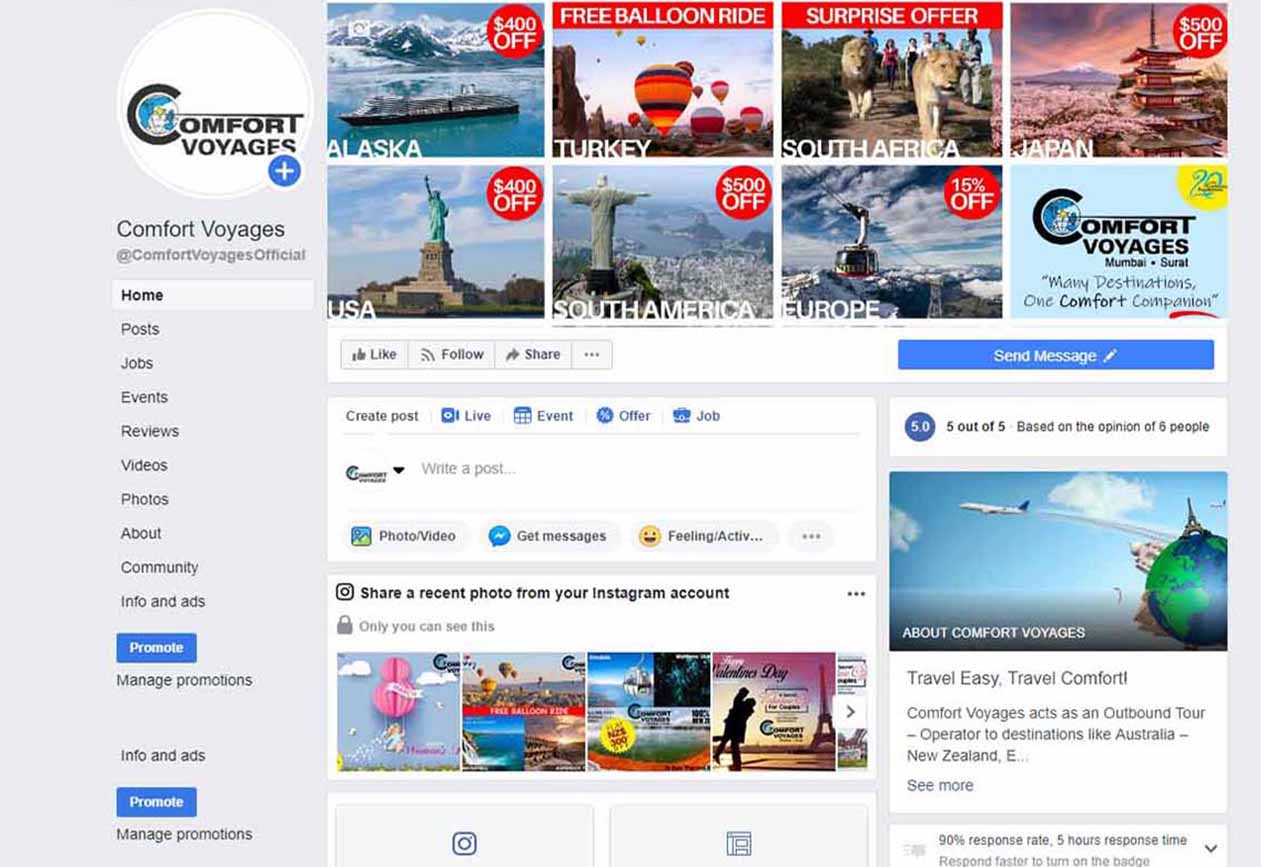This screenshot has width=1261, height=867.
Task: Open the post-as page selector dropdown
Action: pyautogui.click(x=399, y=469)
